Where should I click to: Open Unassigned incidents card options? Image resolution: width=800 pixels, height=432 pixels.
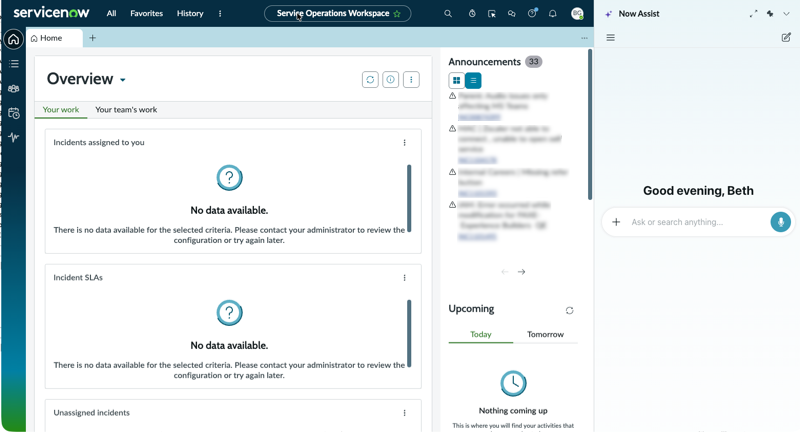click(405, 413)
